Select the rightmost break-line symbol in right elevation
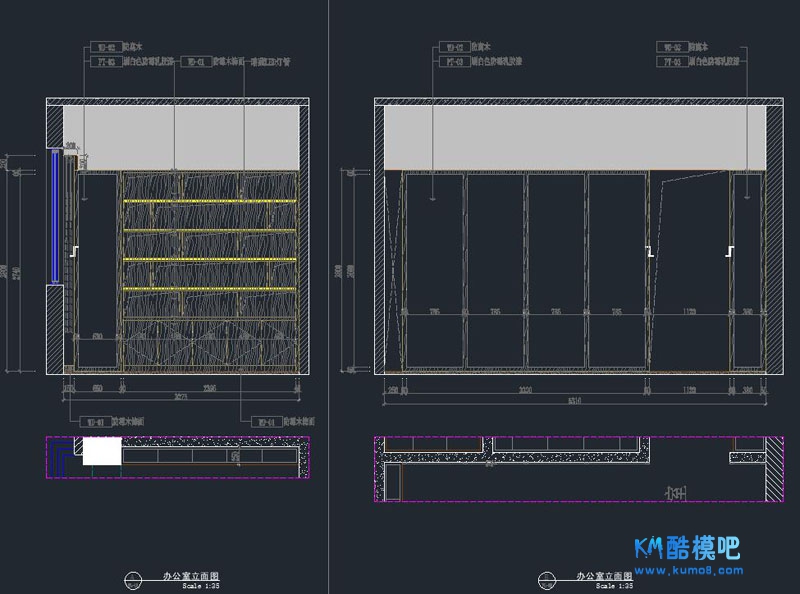 coord(730,250)
